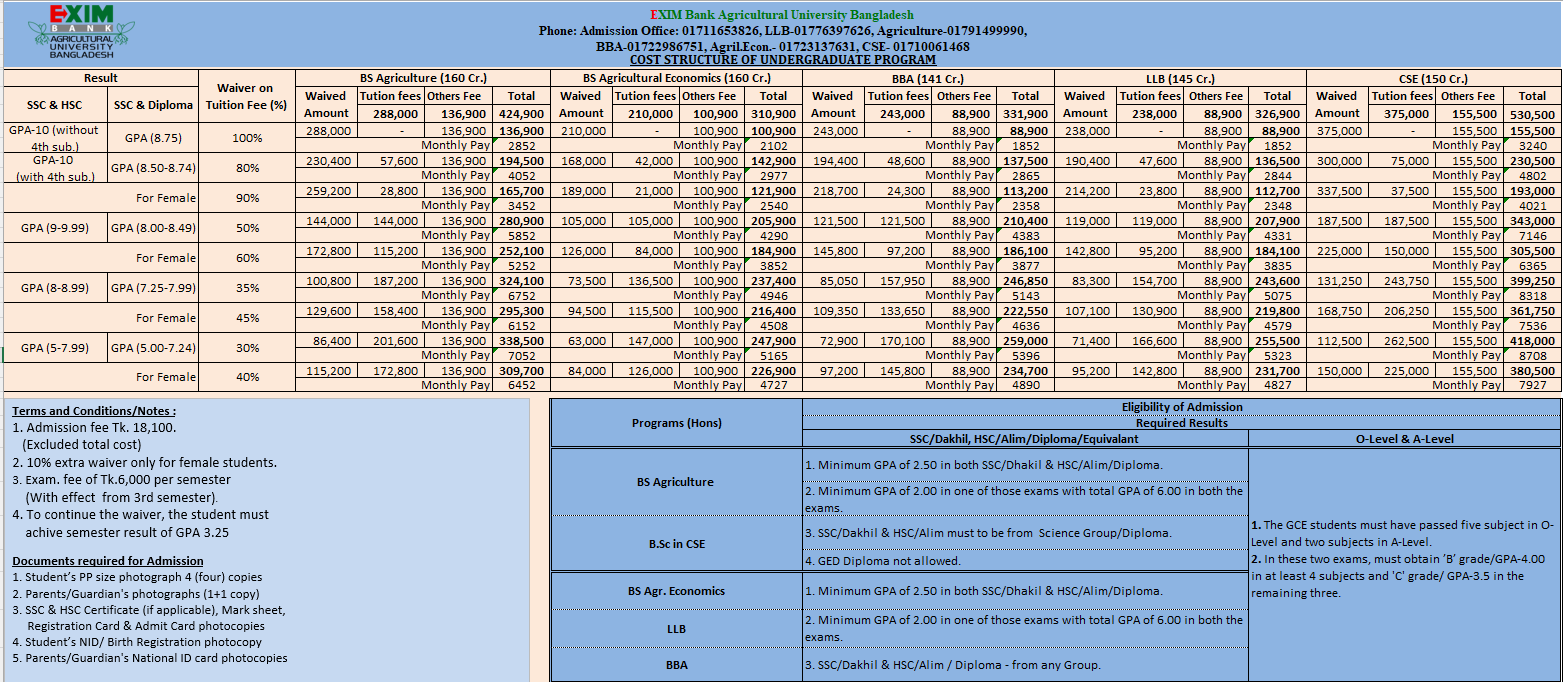
Task: Select the 'CSE (150 Cr.)' header cell
Action: (x=1434, y=78)
